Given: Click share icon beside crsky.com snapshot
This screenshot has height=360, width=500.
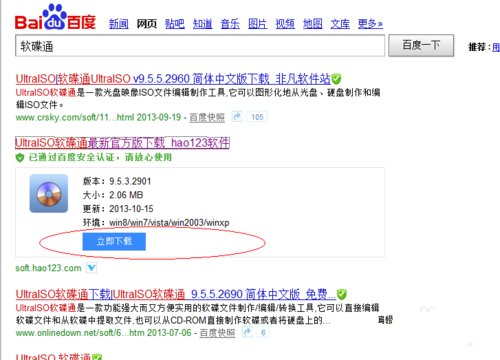Looking at the screenshot, I should pyautogui.click(x=237, y=117).
